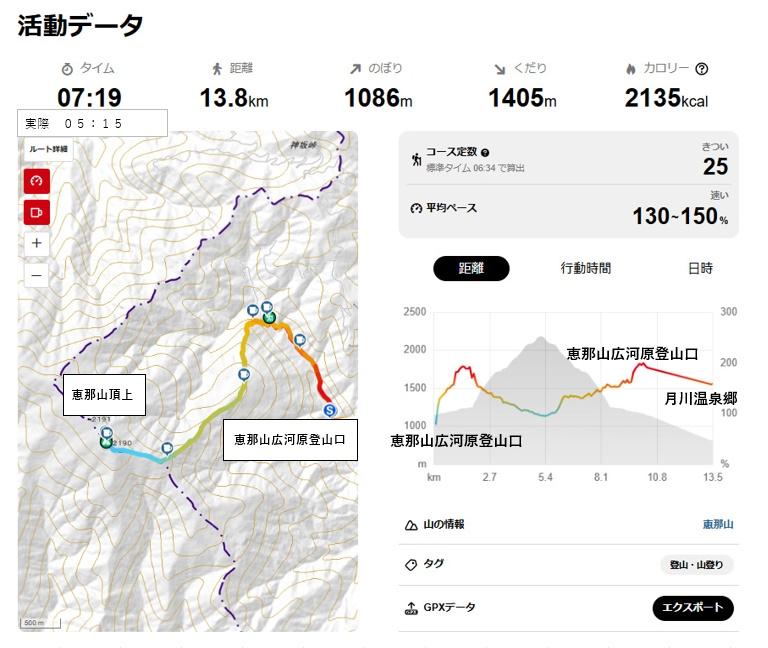The height and width of the screenshot is (648, 768).
Task: Click the GPXデータ upload icon
Action: (411, 608)
